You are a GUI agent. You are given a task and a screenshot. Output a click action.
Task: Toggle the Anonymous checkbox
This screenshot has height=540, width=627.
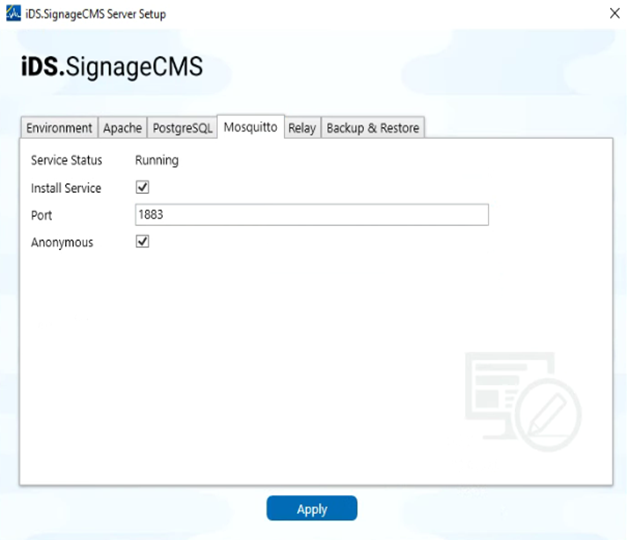[x=142, y=241]
